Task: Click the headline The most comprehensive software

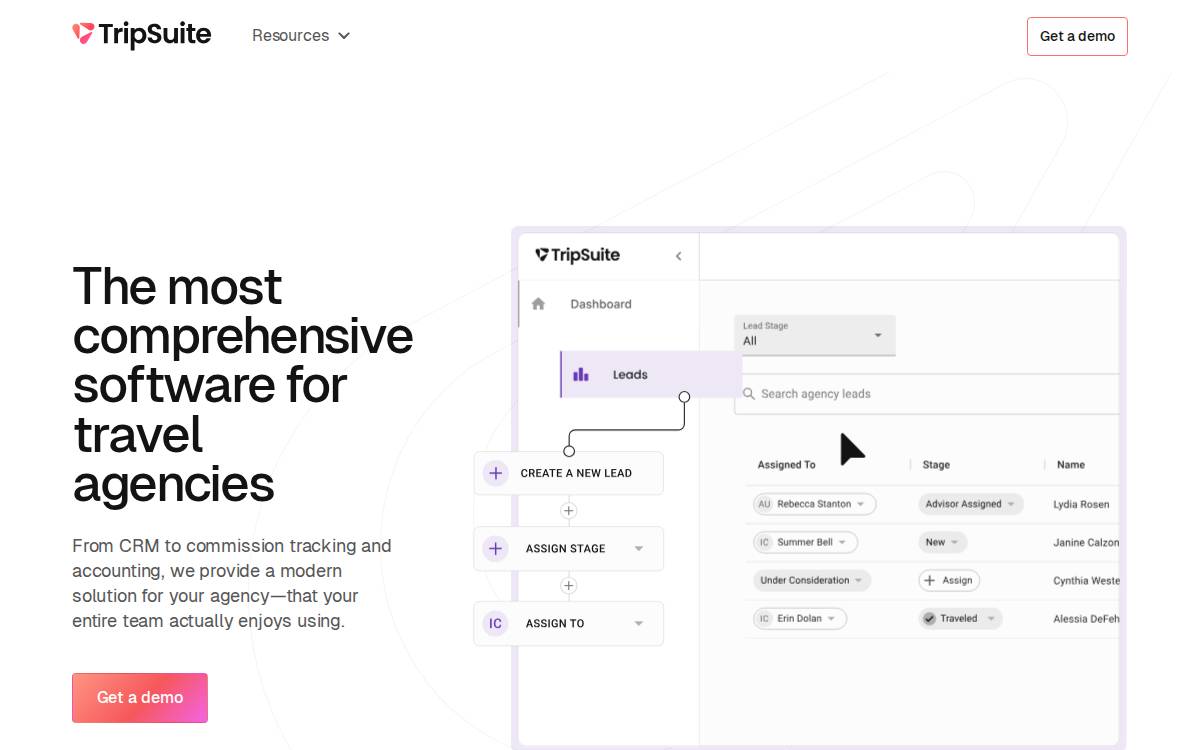Action: click(x=243, y=385)
